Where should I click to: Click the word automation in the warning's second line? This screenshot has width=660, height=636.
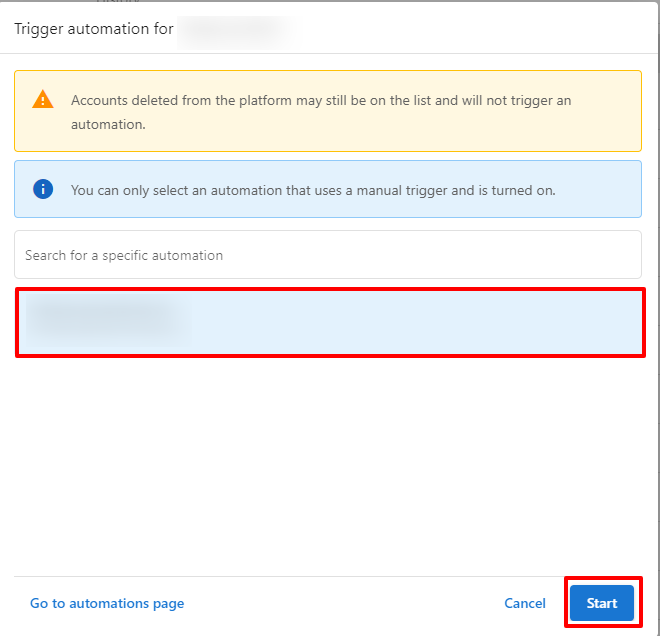click(x=108, y=125)
